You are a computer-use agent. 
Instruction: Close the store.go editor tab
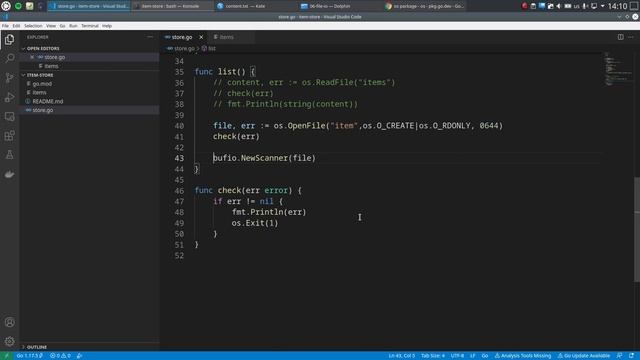point(201,37)
